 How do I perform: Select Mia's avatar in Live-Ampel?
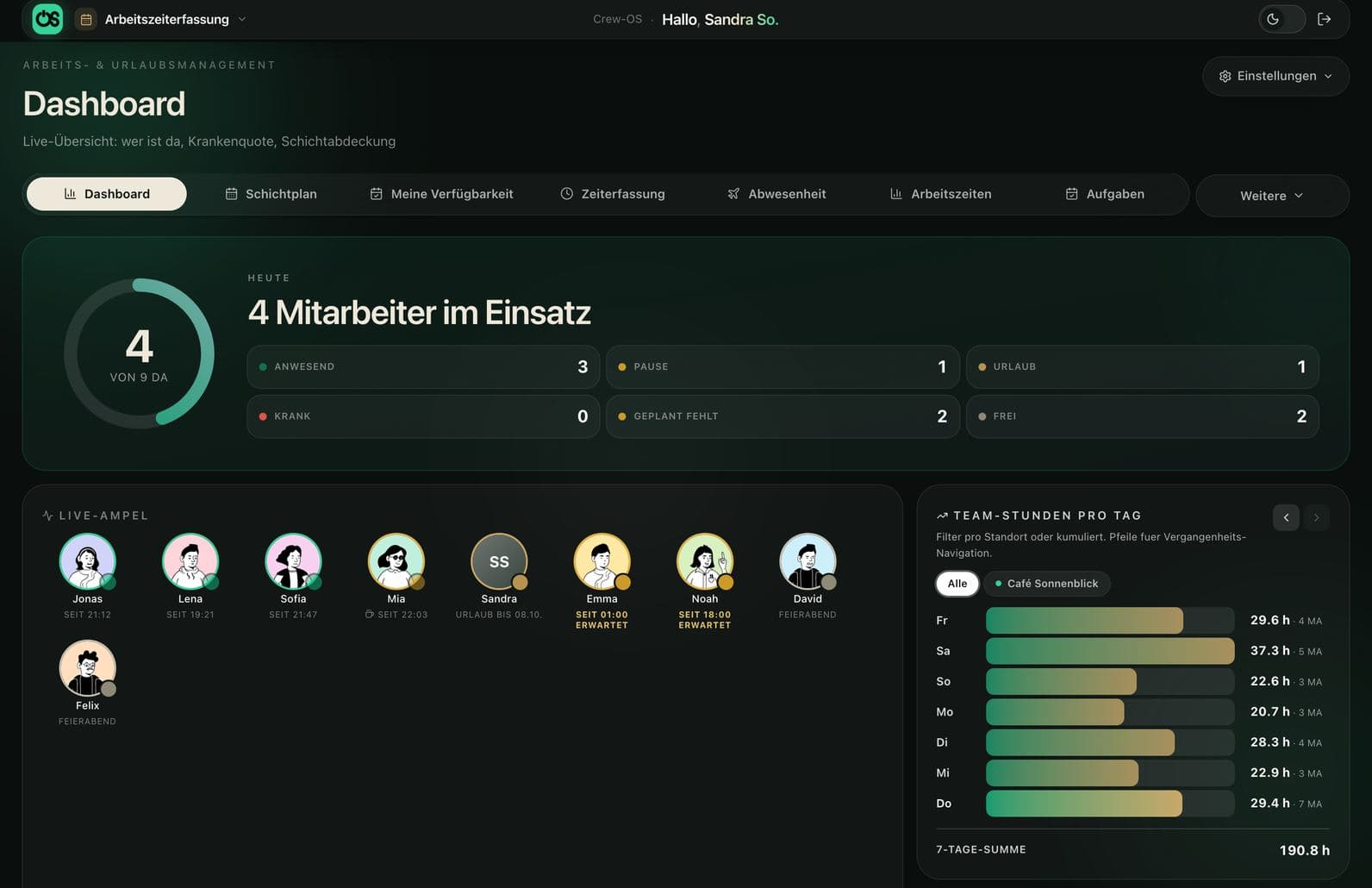(x=396, y=561)
